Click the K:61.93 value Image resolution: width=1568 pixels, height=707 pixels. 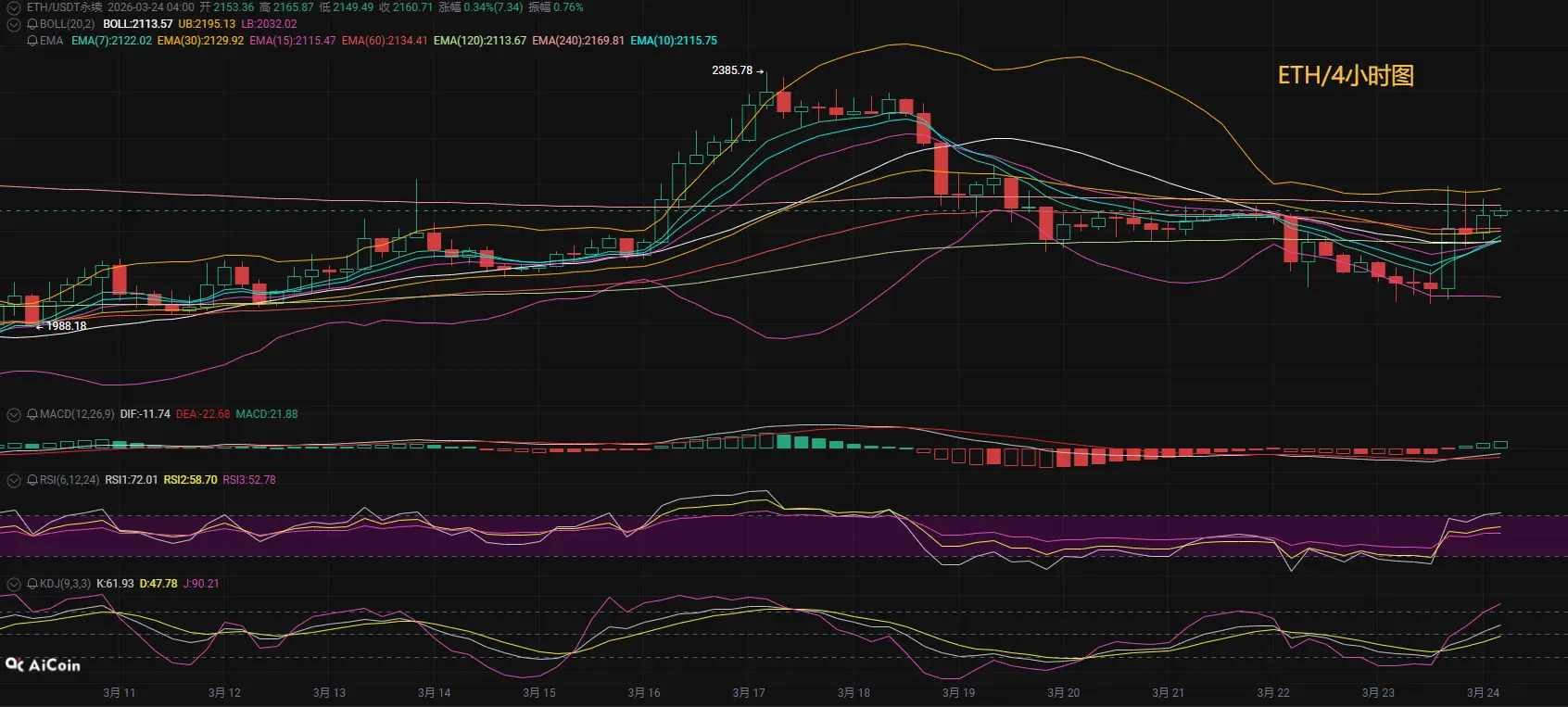(115, 584)
